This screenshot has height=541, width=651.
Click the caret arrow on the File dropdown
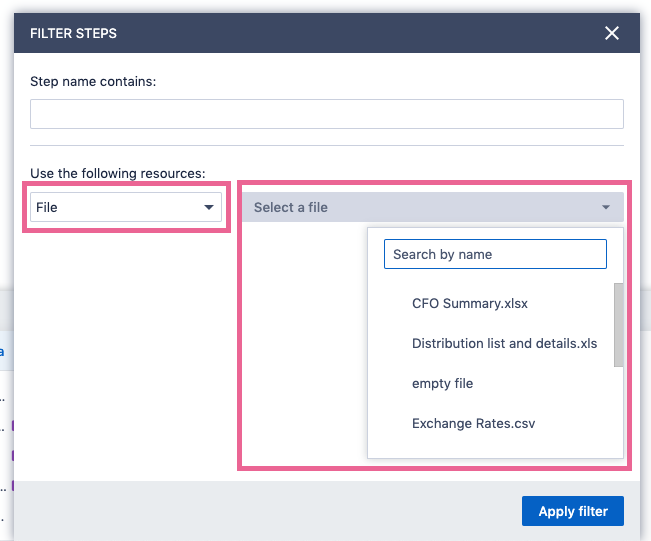point(209,207)
